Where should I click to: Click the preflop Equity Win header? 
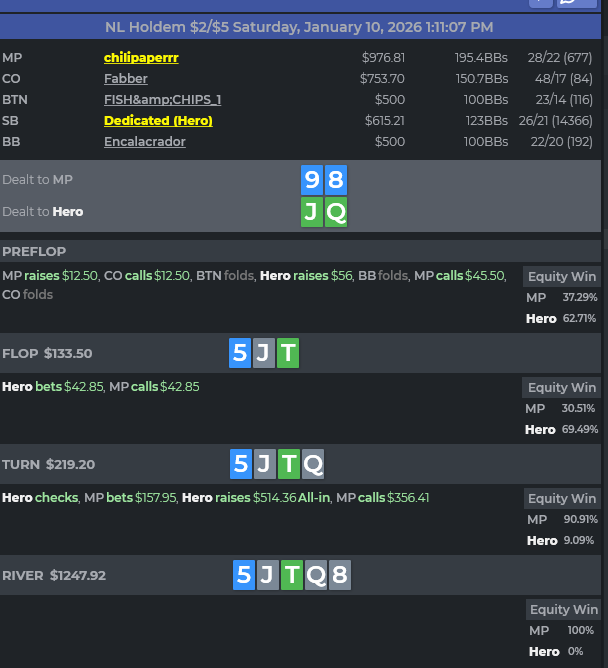tap(561, 277)
